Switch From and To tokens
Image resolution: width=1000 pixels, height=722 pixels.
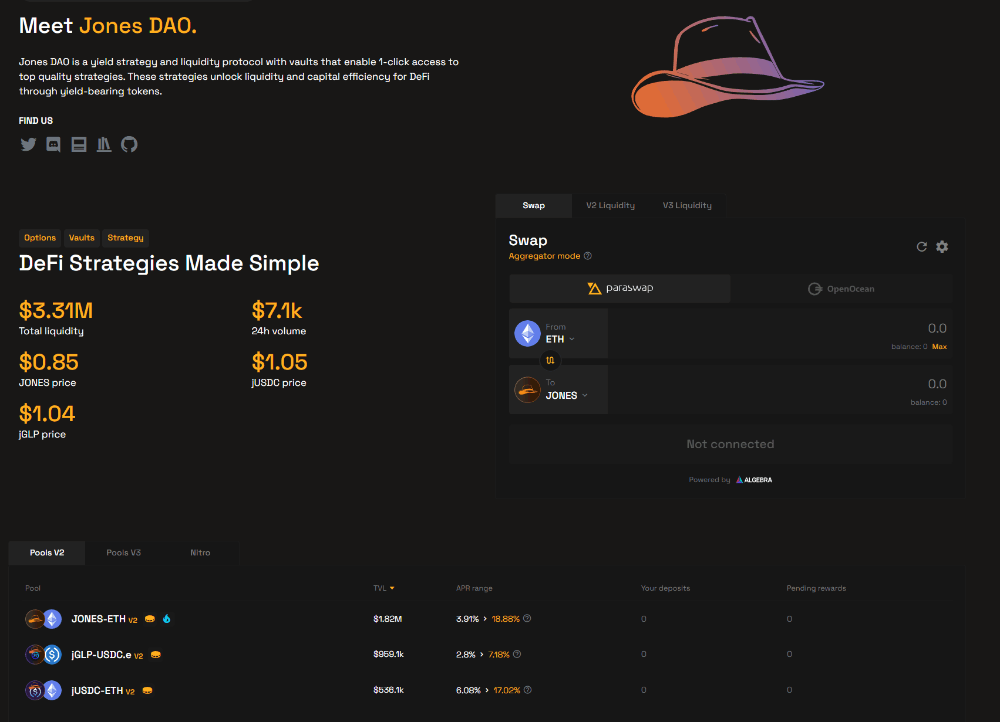tap(550, 360)
